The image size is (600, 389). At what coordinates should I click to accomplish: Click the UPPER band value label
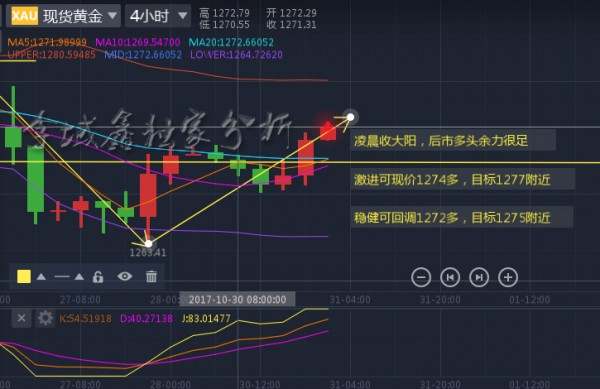[51, 55]
